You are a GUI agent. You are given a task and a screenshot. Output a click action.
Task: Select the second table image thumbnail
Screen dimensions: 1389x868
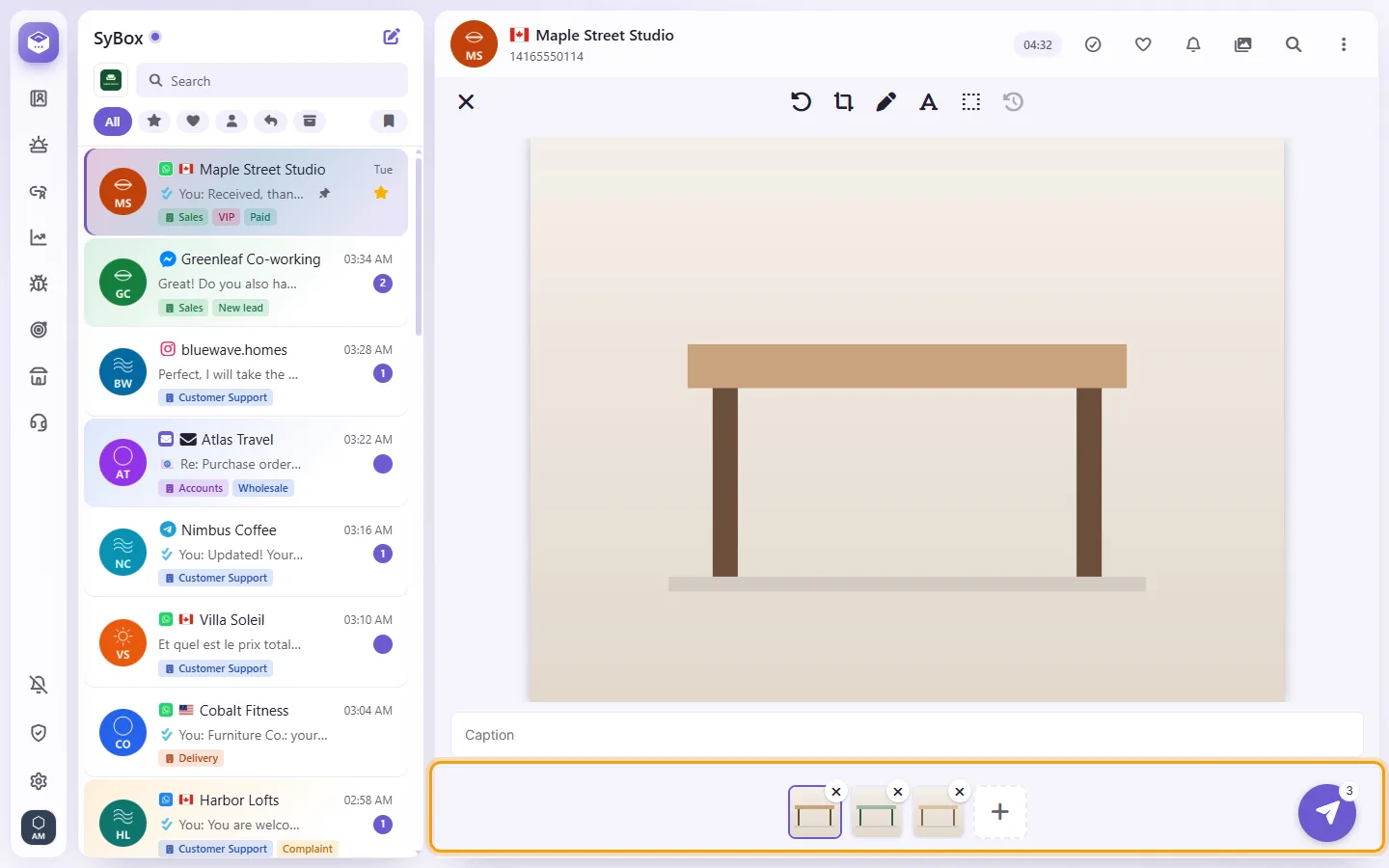[877, 812]
